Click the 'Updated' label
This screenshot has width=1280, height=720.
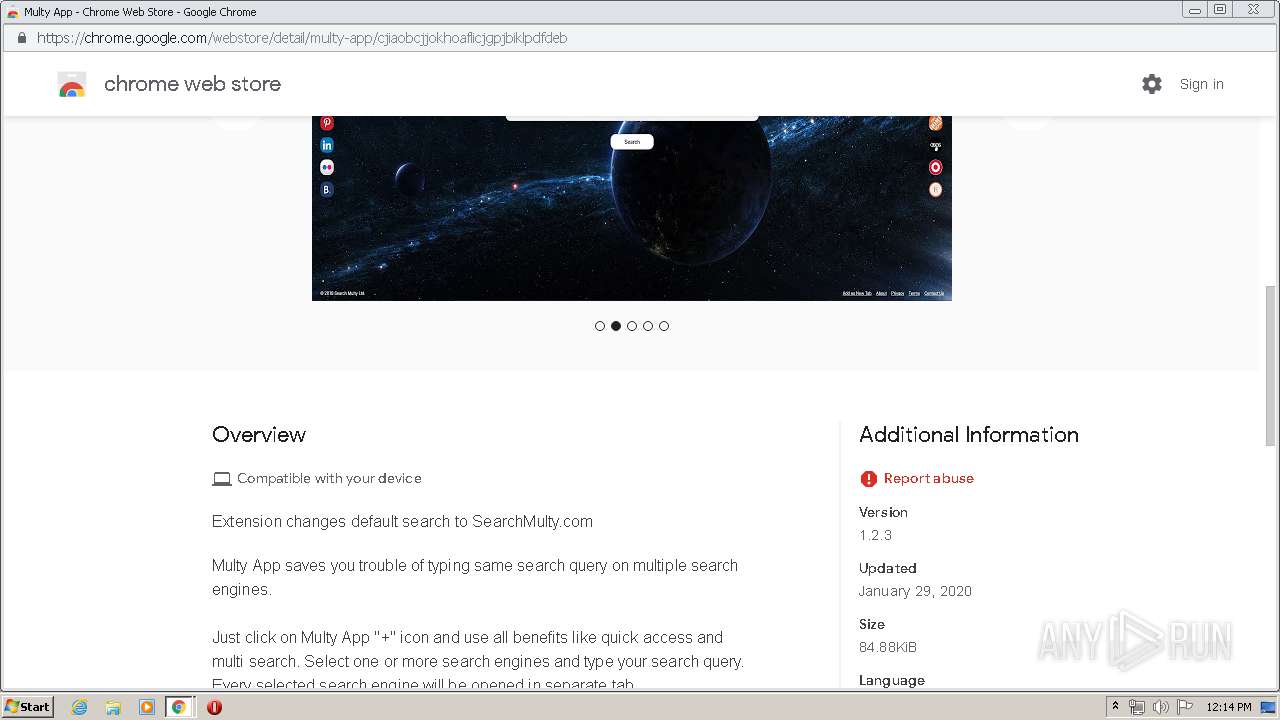[x=888, y=568]
